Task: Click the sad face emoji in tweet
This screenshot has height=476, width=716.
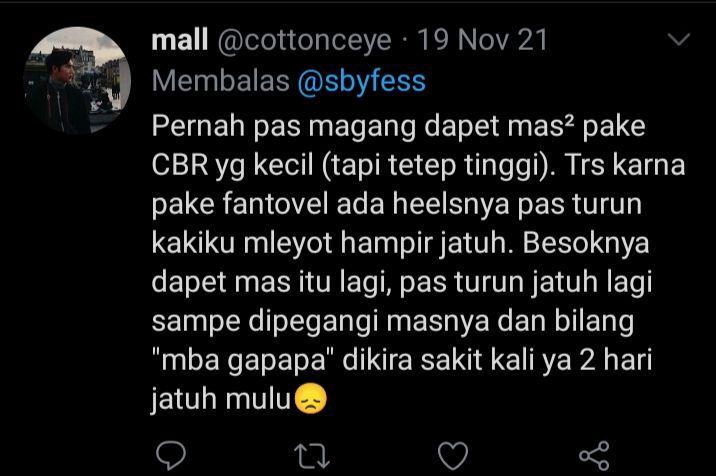Action: (311, 399)
